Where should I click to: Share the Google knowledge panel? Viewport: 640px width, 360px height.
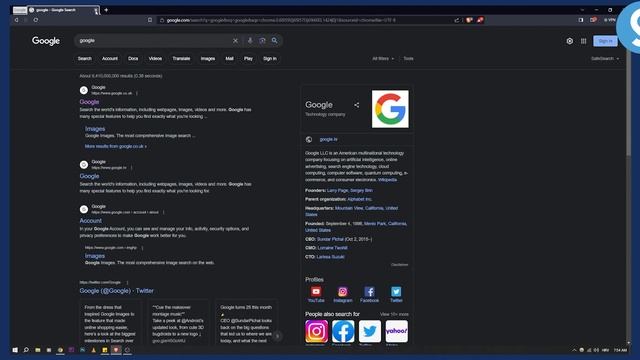point(356,105)
